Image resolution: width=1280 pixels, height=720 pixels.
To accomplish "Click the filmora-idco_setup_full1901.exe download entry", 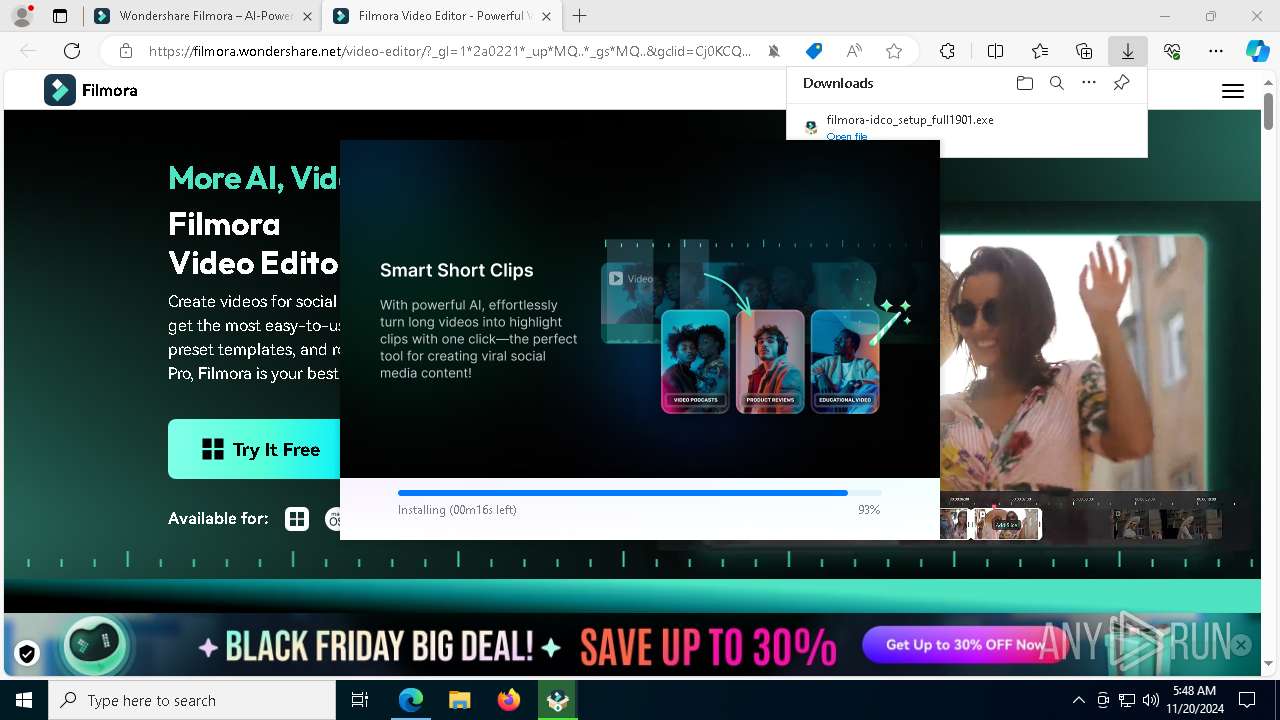I will pyautogui.click(x=910, y=120).
